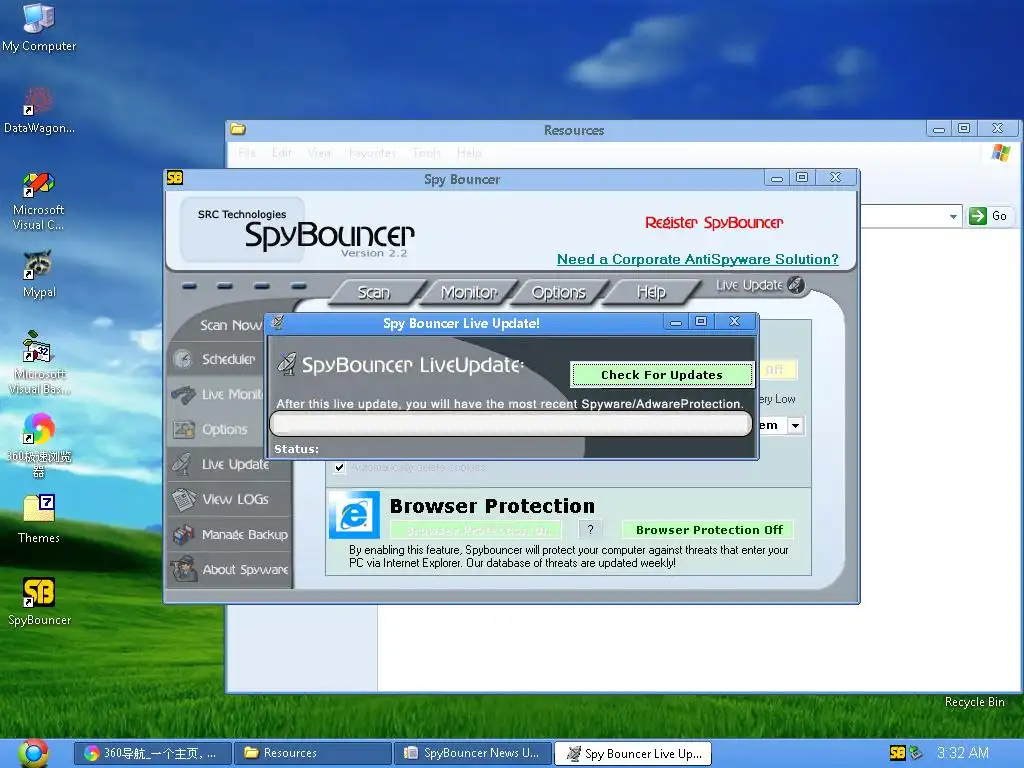Open the Scan tab
The image size is (1024, 768).
click(x=374, y=293)
